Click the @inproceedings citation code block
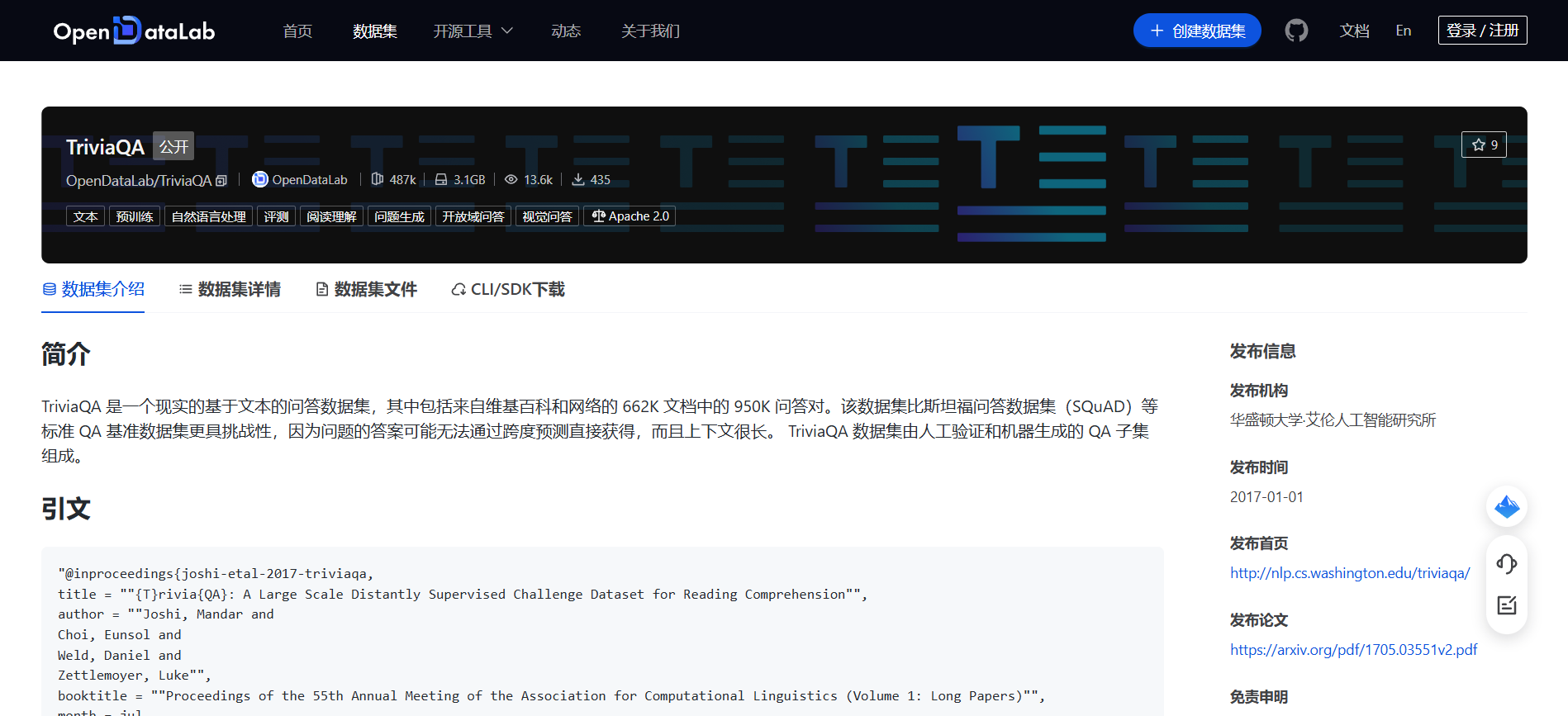The height and width of the screenshot is (716, 1568). 602,632
